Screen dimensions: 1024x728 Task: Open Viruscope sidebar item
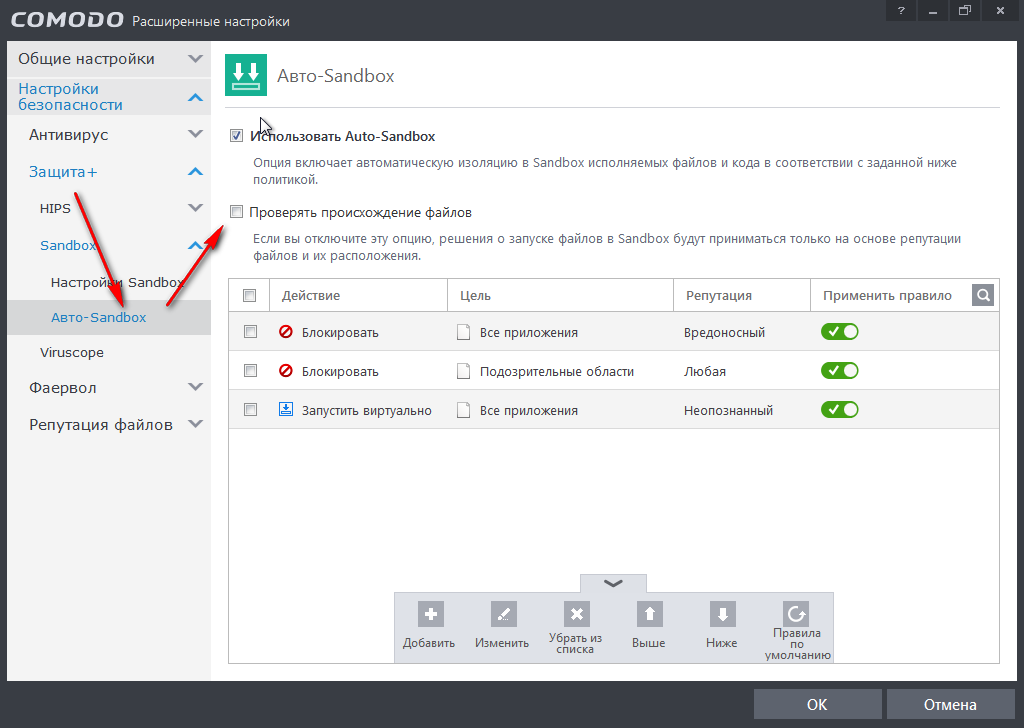tap(72, 353)
